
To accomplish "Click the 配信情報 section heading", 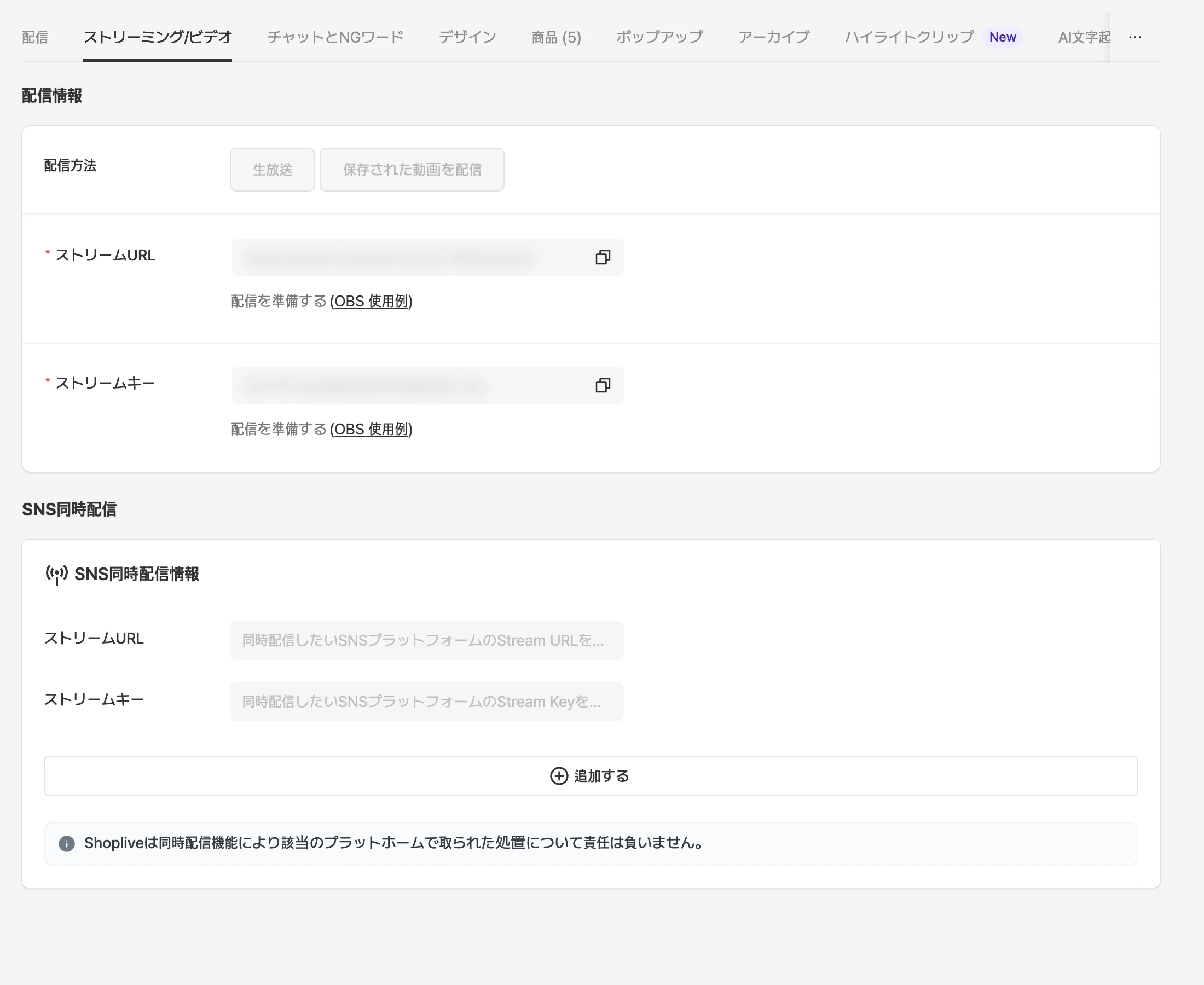I will [51, 95].
